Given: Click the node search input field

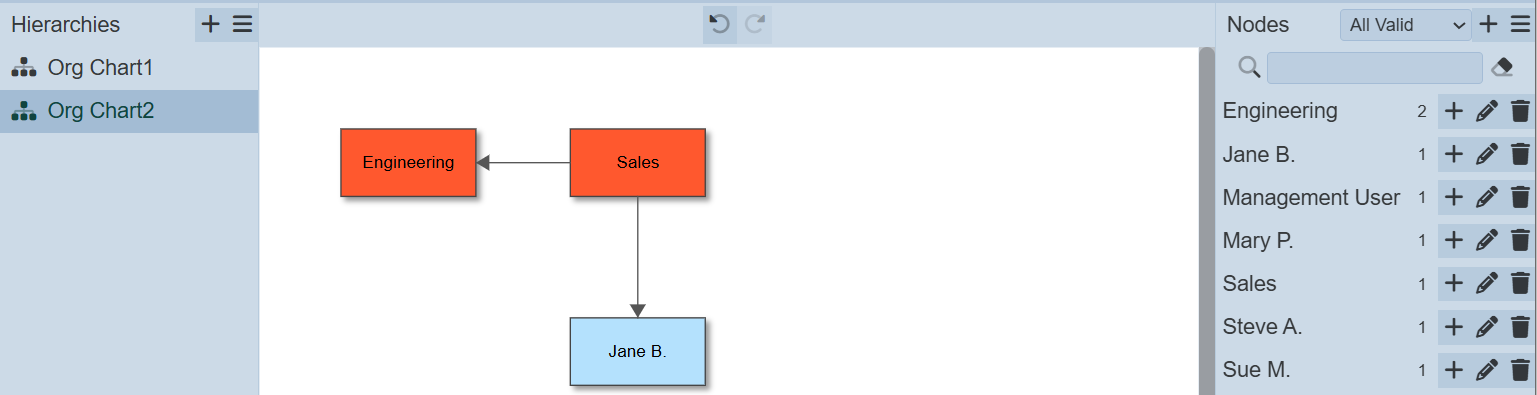Looking at the screenshot, I should click(x=1374, y=67).
